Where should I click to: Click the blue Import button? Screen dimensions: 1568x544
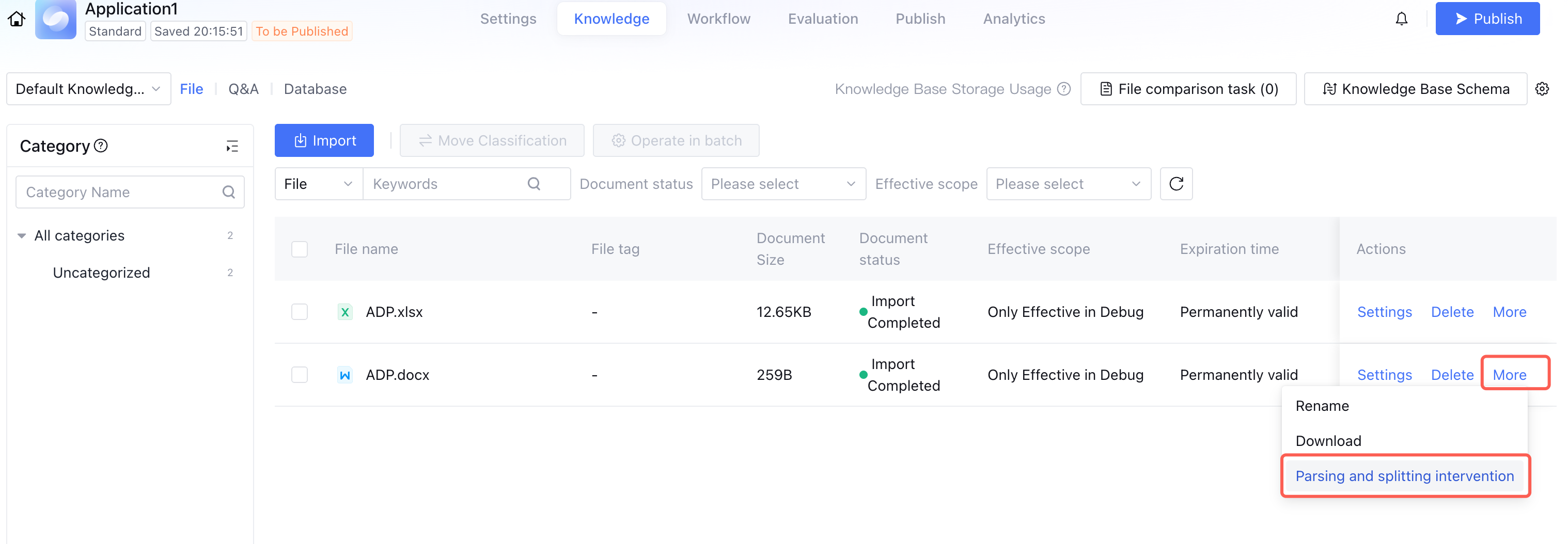[324, 140]
